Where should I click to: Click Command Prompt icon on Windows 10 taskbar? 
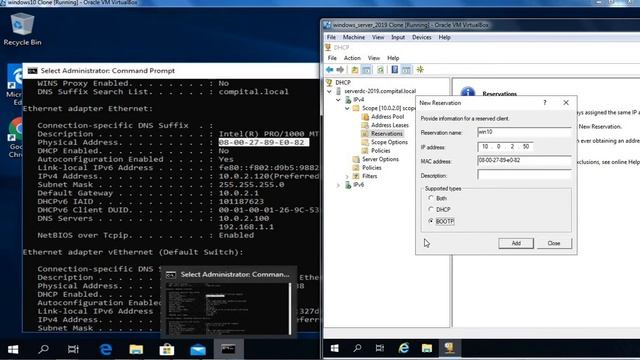(x=228, y=349)
